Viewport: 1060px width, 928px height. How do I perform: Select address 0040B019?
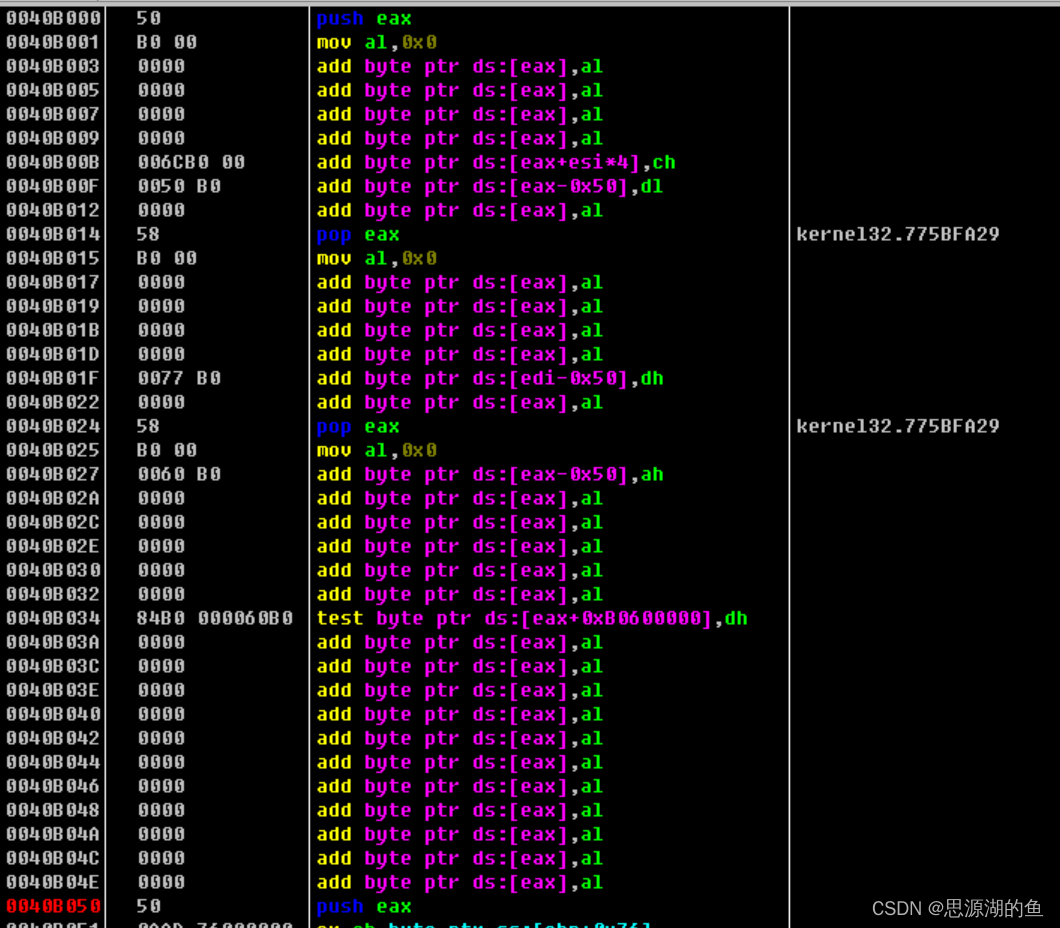(53, 306)
